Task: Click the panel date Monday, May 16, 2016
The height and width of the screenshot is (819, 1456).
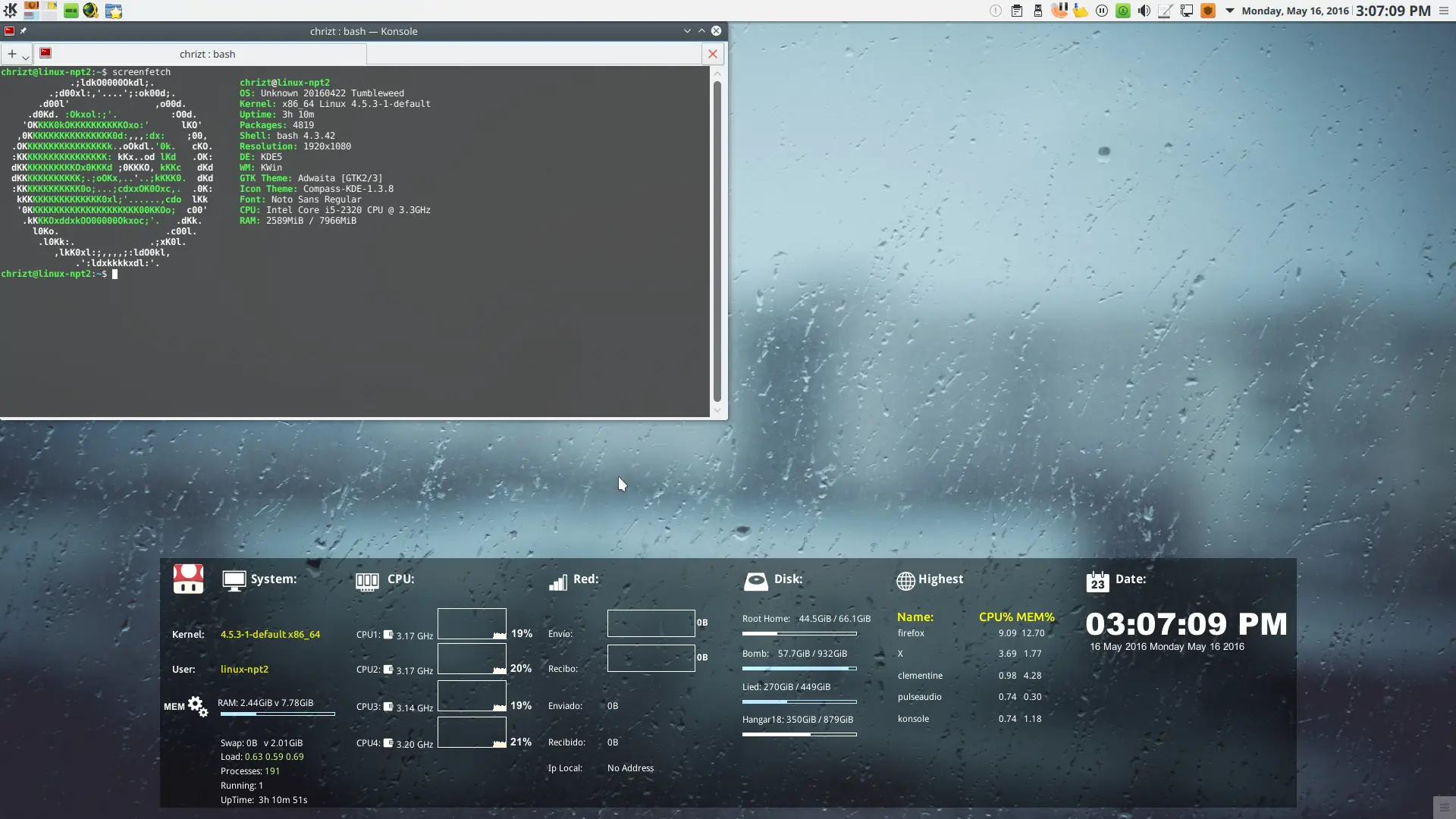Action: pos(1295,11)
